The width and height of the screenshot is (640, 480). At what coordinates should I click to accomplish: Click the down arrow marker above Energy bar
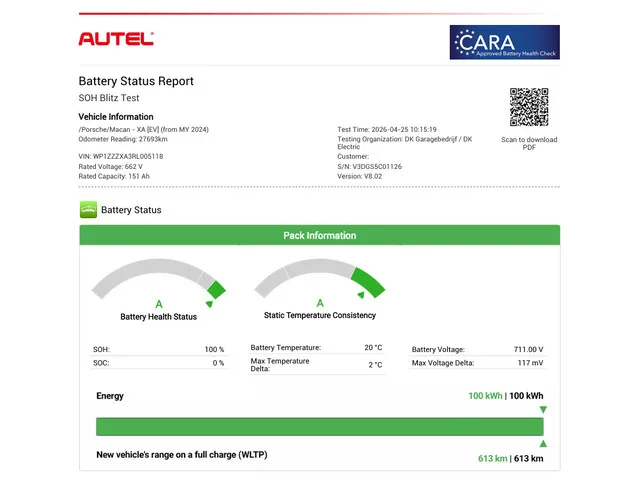click(x=543, y=410)
